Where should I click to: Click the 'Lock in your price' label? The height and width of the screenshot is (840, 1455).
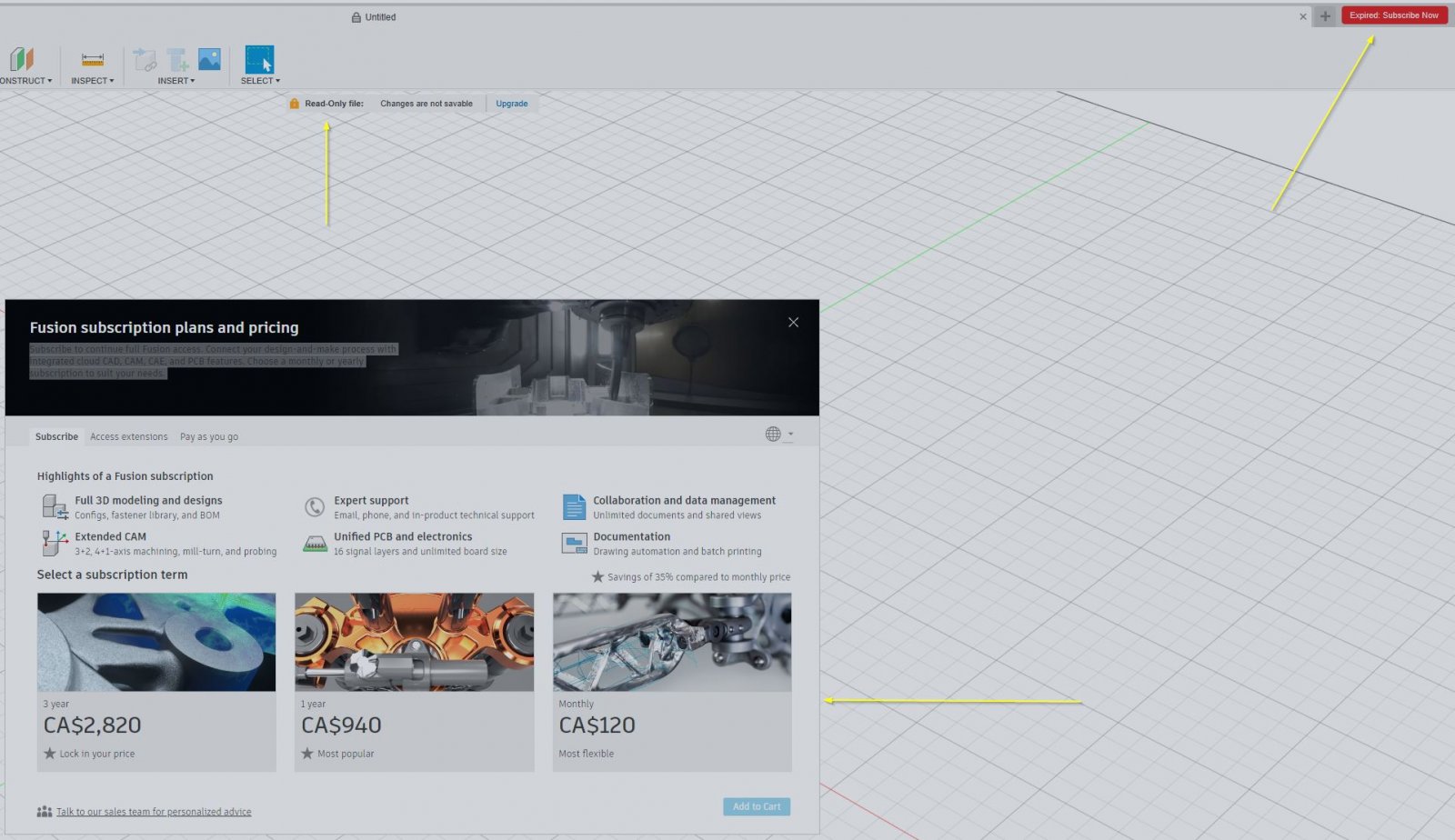pyautogui.click(x=96, y=754)
